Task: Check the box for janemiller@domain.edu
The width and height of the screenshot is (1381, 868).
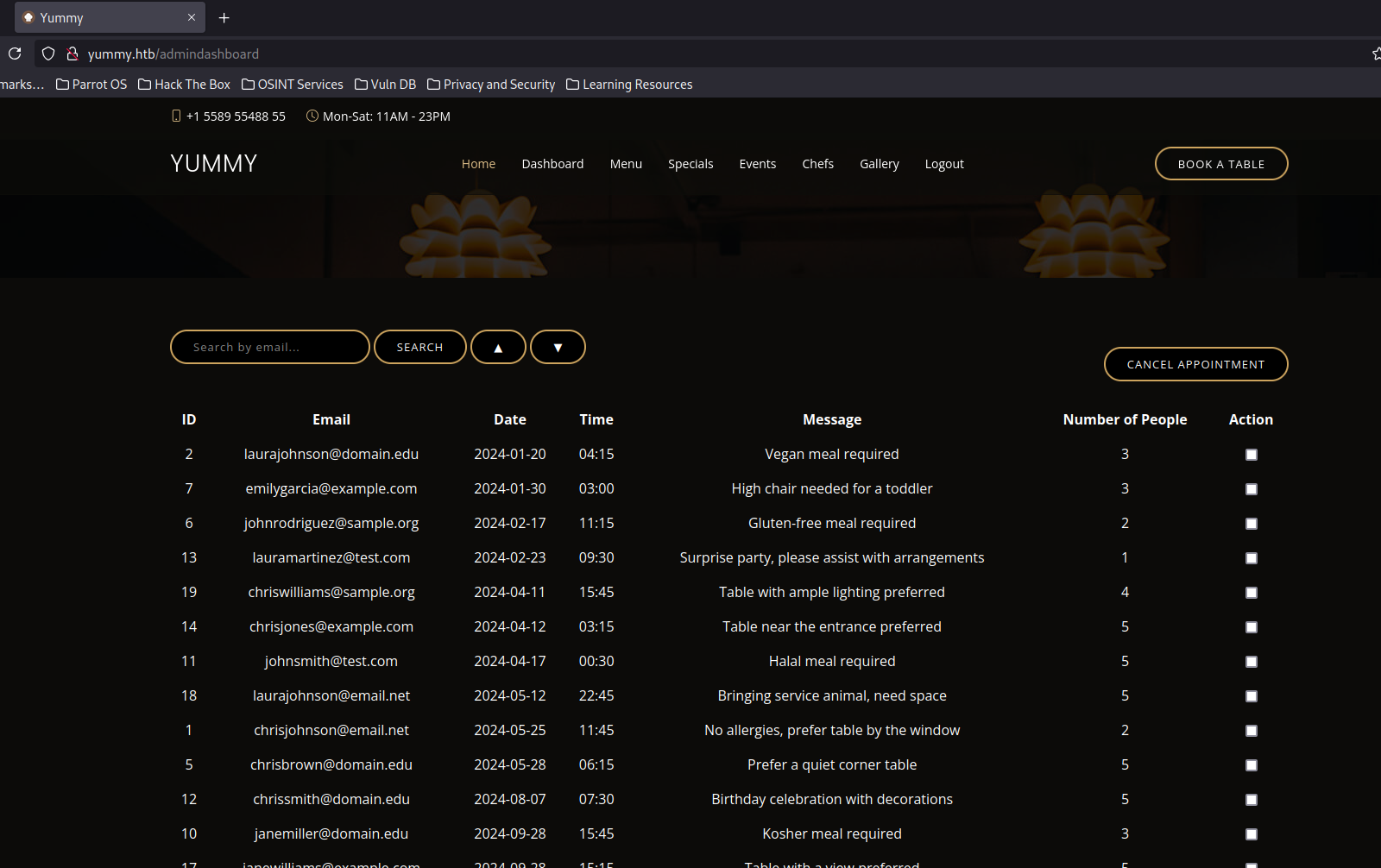Action: coord(1252,834)
